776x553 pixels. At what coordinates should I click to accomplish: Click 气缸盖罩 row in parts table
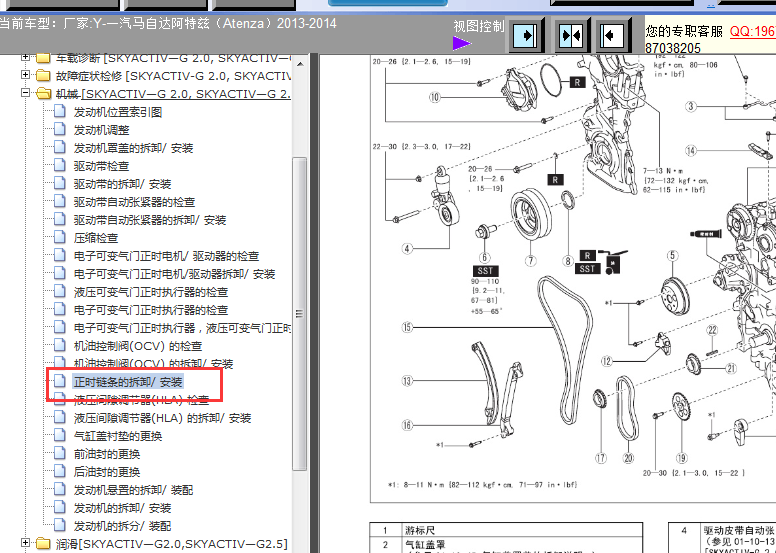click(x=506, y=545)
